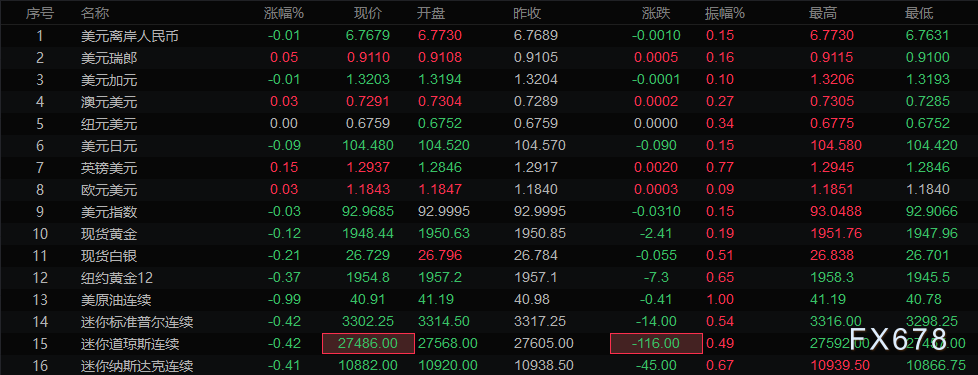Image resolution: width=978 pixels, height=375 pixels.
Task: Click opening price 26.796 for silver
Action: (440, 256)
